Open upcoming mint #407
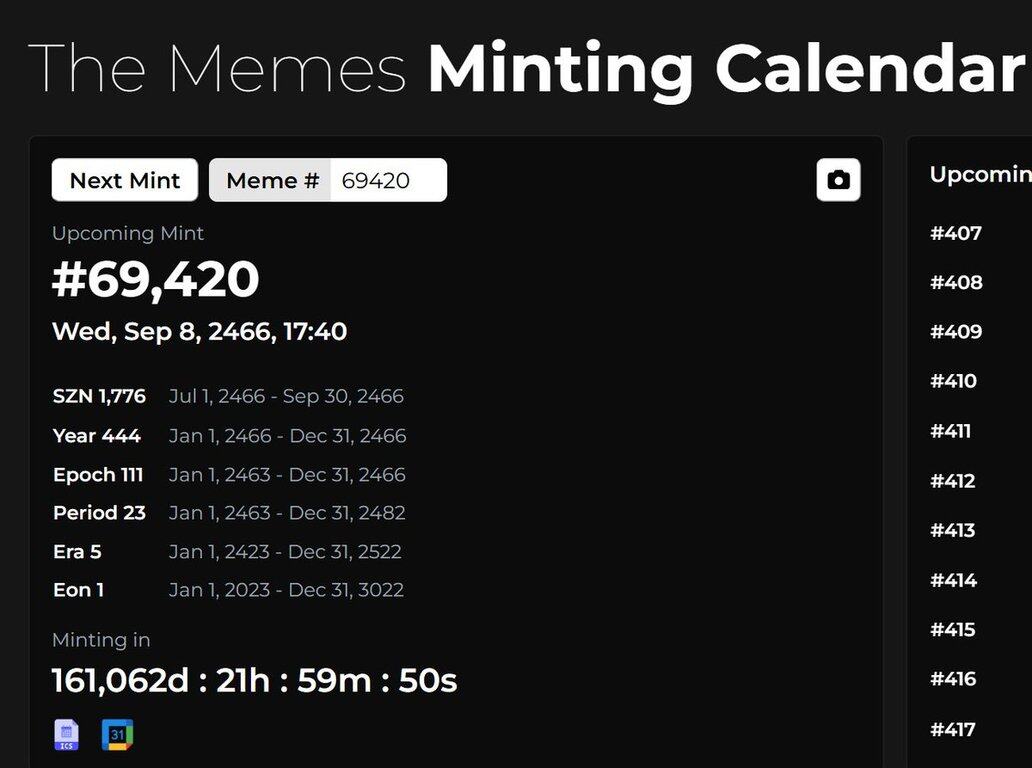The height and width of the screenshot is (768, 1032). [x=956, y=233]
